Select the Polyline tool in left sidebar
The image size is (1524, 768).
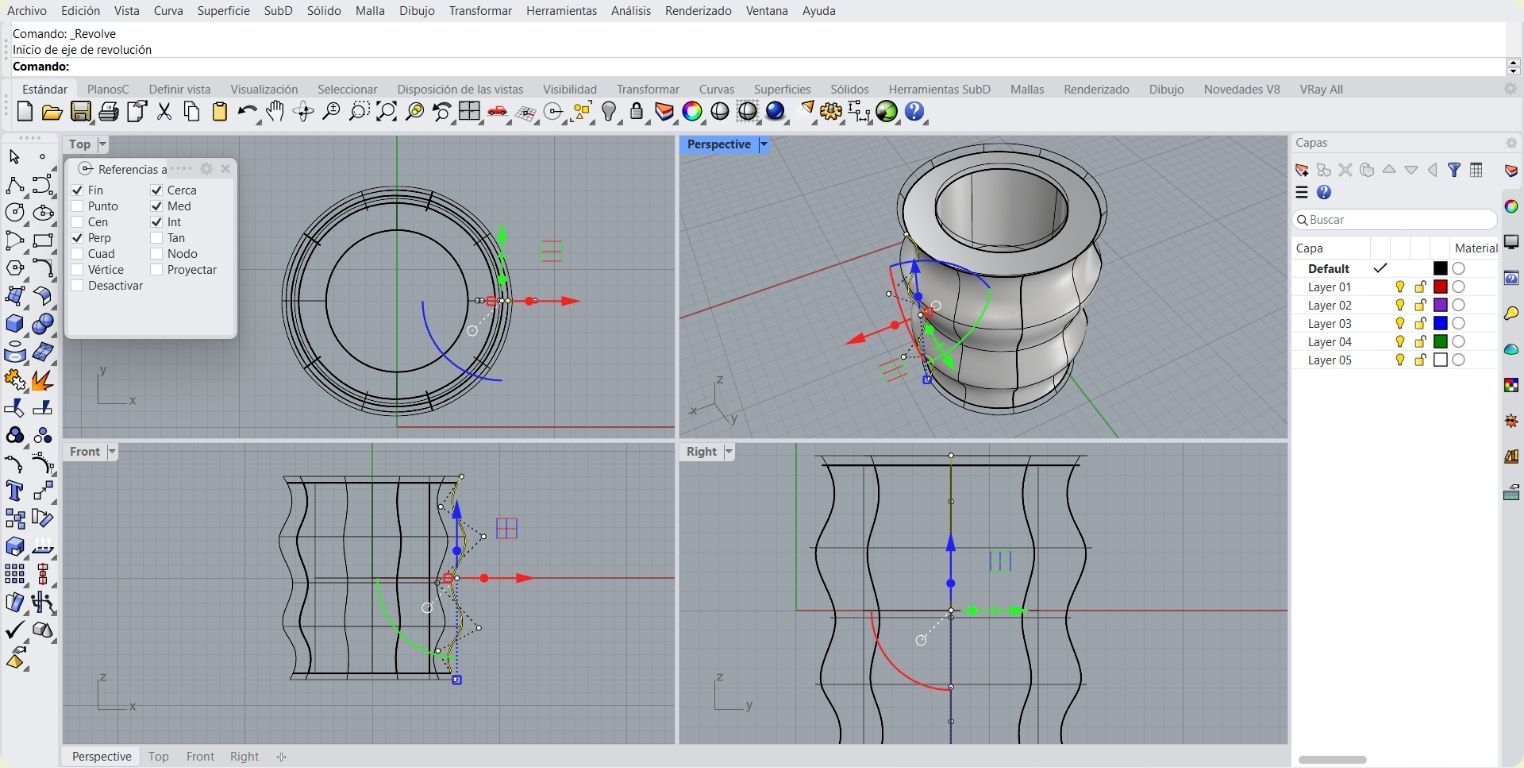coord(14,185)
